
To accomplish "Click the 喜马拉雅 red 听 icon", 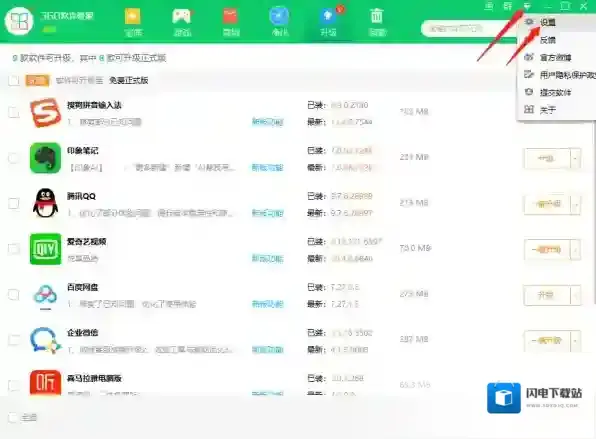I will 45,383.
